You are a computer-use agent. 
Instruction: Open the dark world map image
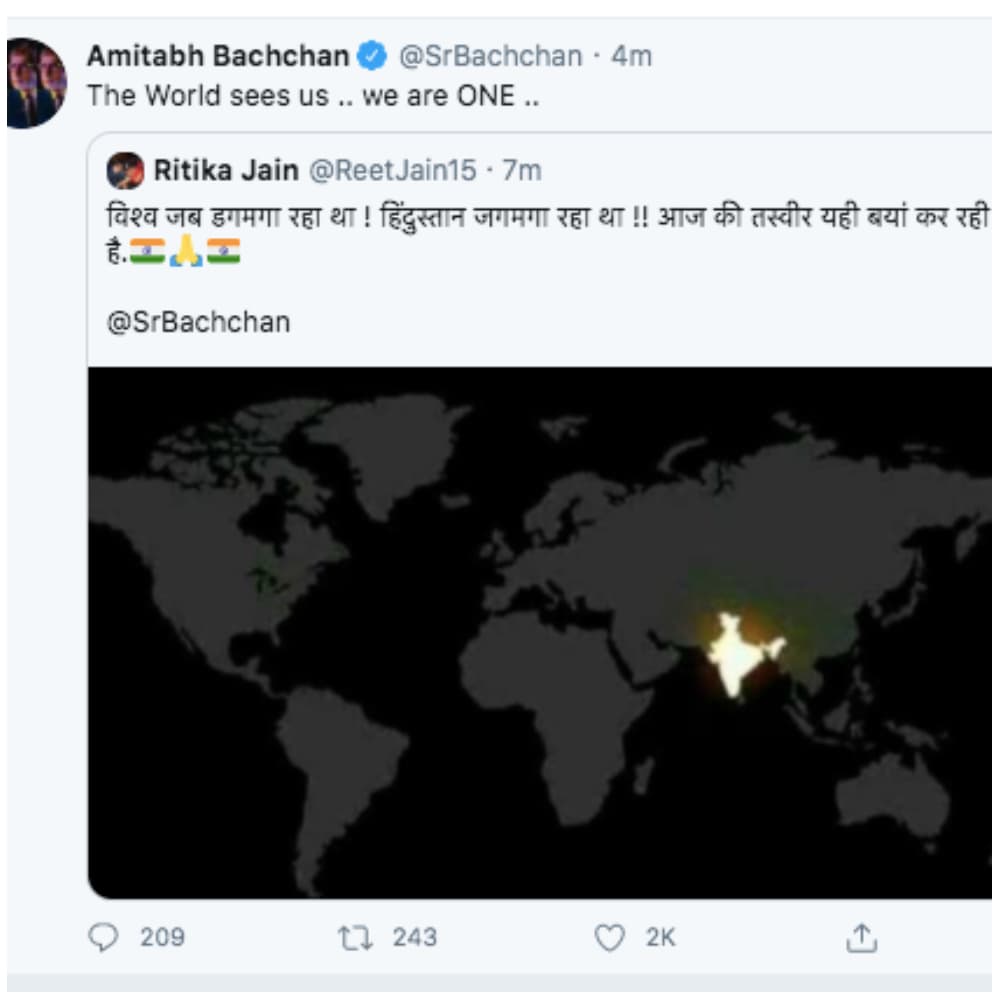[540, 632]
